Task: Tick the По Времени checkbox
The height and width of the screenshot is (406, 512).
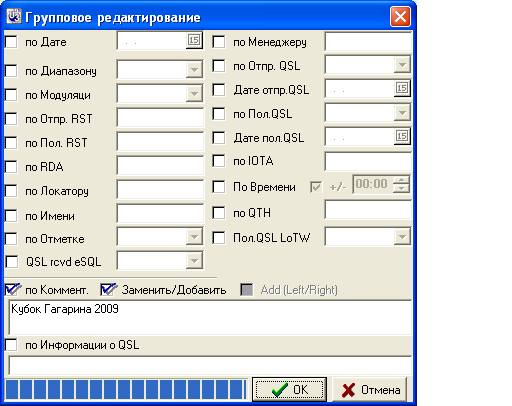Action: tap(219, 187)
